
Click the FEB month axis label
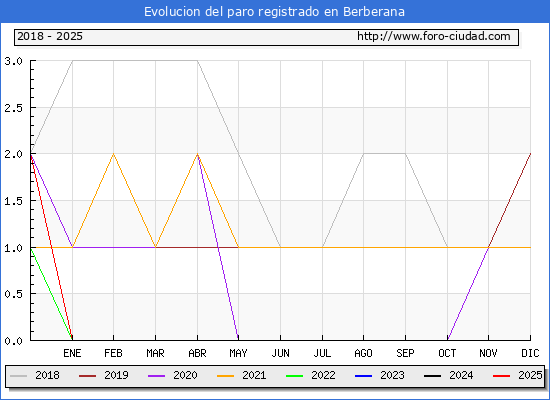click(113, 353)
